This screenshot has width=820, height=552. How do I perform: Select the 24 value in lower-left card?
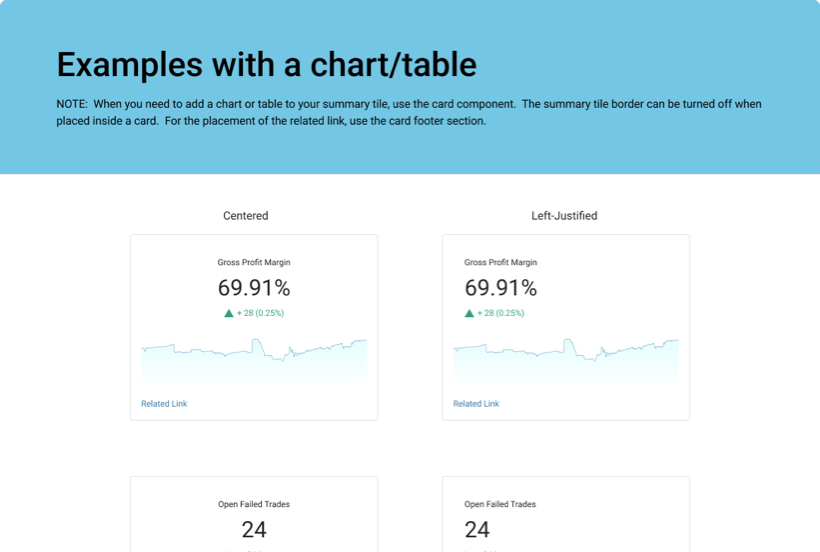[254, 529]
